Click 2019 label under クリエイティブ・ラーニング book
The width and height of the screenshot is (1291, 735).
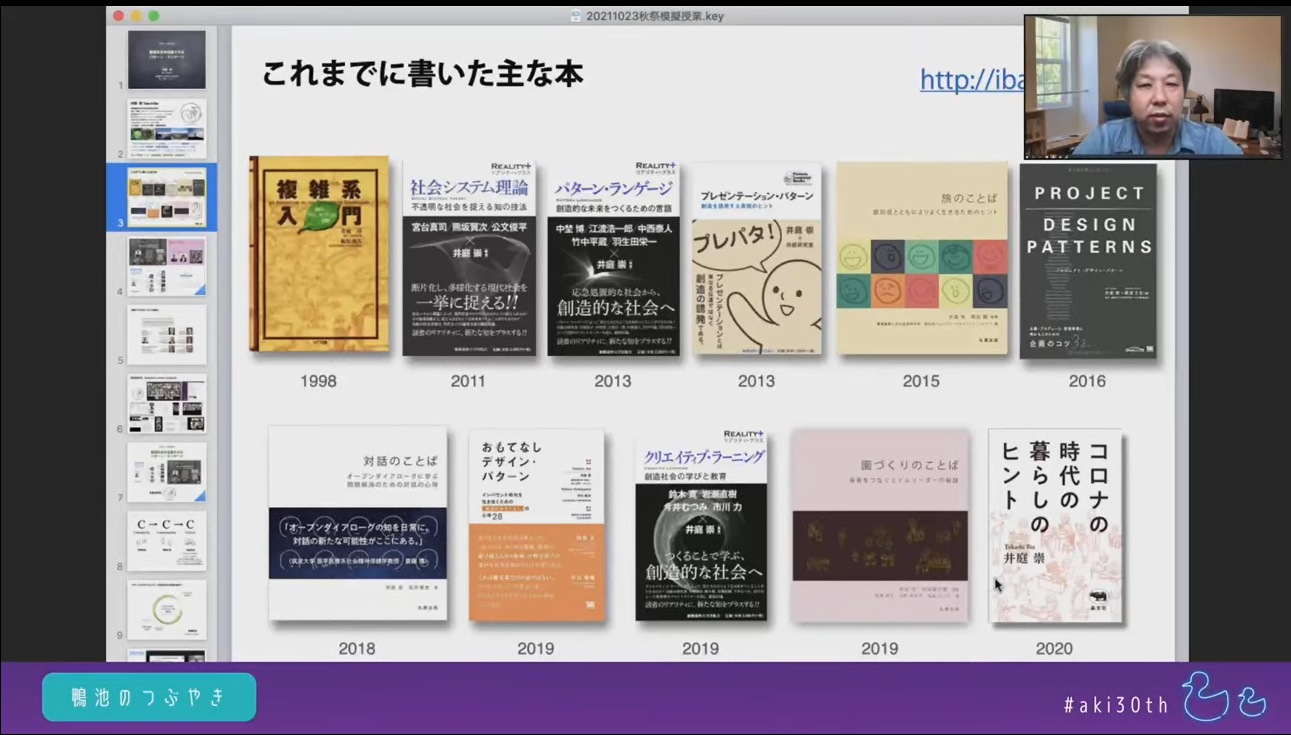[x=701, y=648]
